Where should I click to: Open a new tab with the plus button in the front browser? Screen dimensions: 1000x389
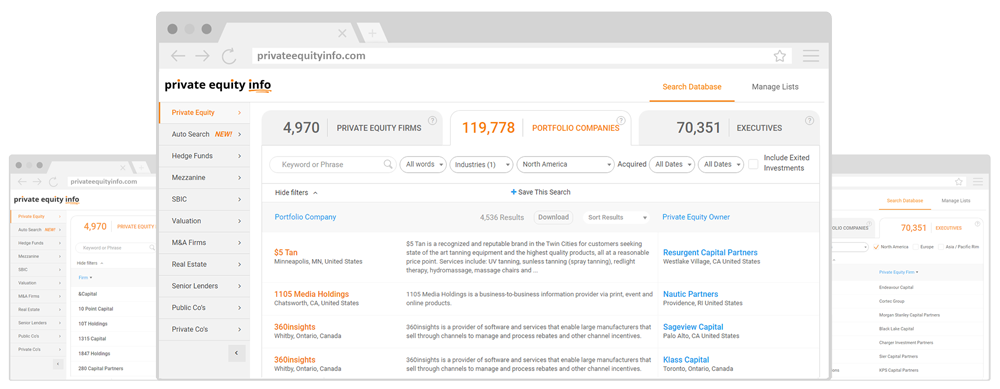(372, 33)
